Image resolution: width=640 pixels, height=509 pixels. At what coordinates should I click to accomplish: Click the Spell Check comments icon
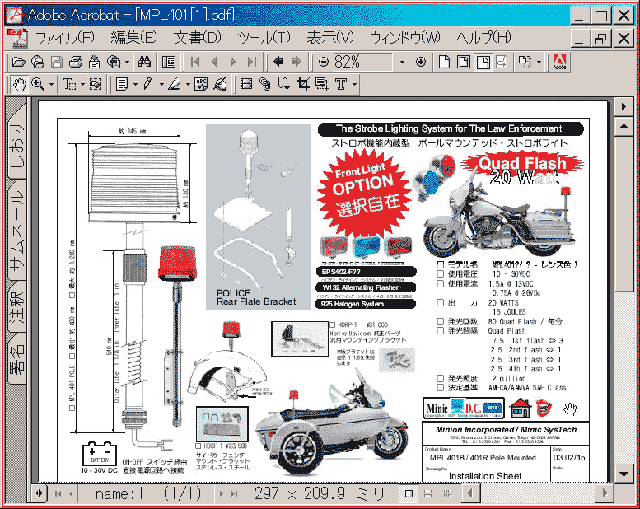click(x=200, y=84)
